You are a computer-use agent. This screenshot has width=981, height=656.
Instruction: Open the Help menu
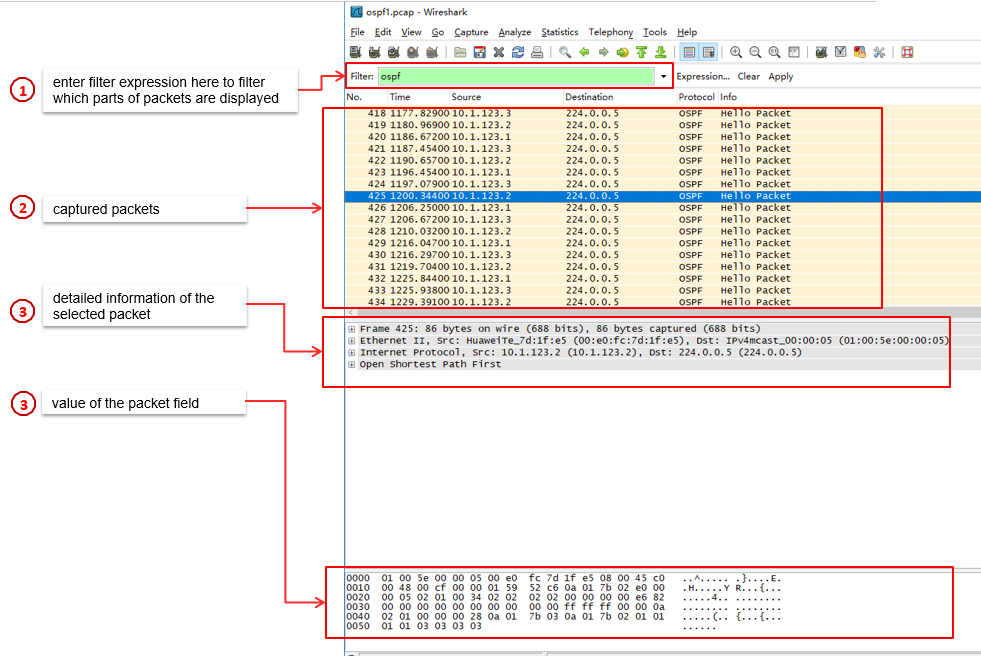(x=687, y=32)
